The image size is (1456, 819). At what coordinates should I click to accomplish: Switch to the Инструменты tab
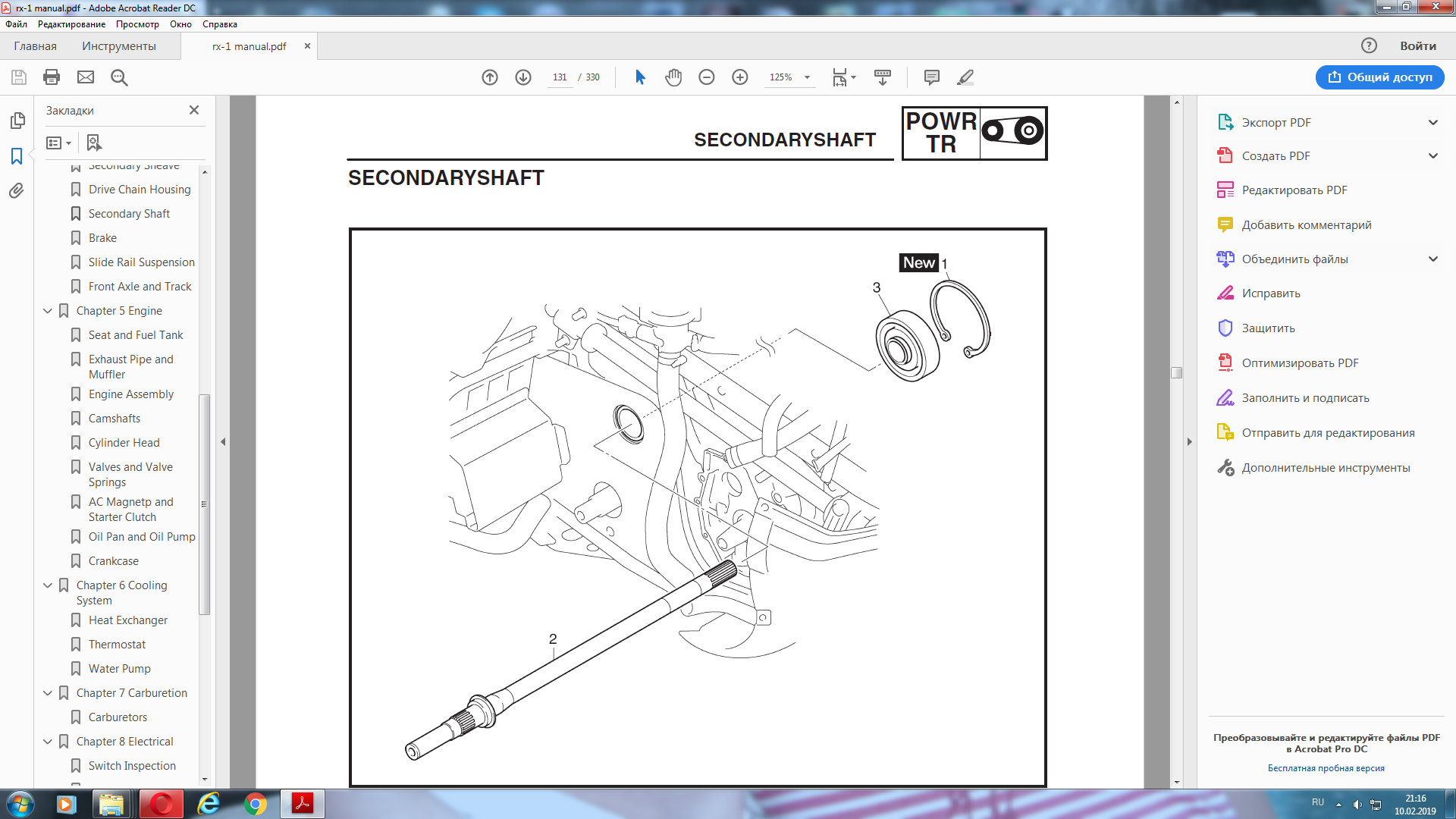click(x=119, y=45)
